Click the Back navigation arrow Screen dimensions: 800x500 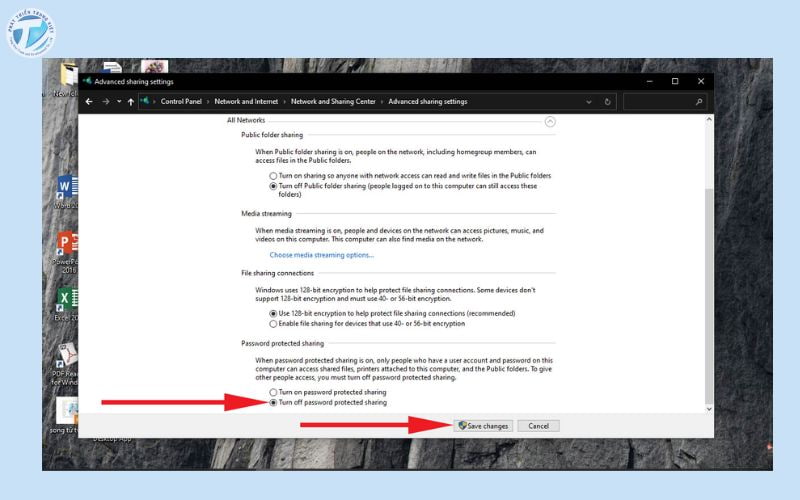[89, 101]
